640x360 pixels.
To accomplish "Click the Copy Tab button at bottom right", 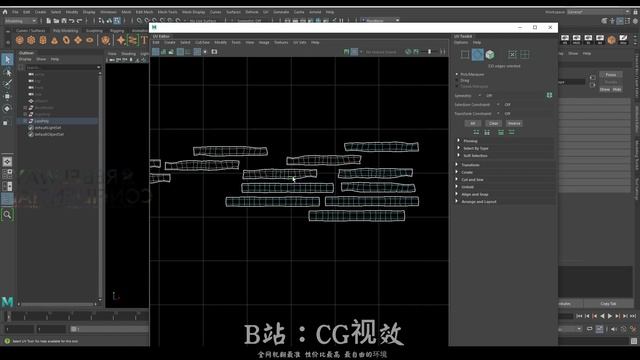I will pos(608,304).
